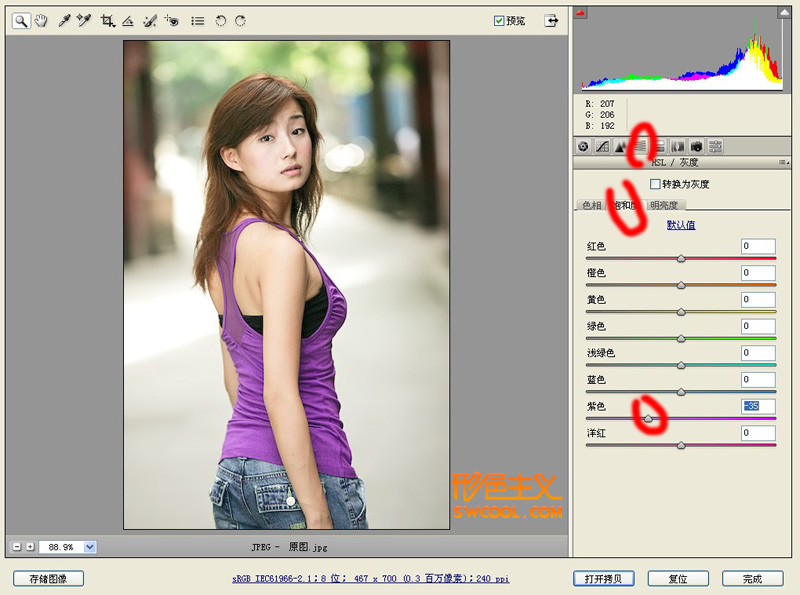
Task: Switch to the 明亮度 luminance tab
Action: pos(664,205)
